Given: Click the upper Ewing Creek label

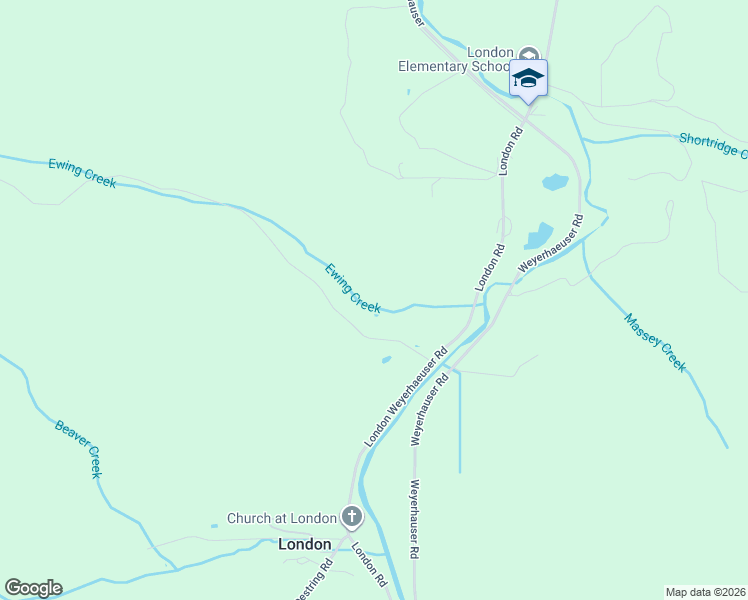Looking at the screenshot, I should point(82,174).
